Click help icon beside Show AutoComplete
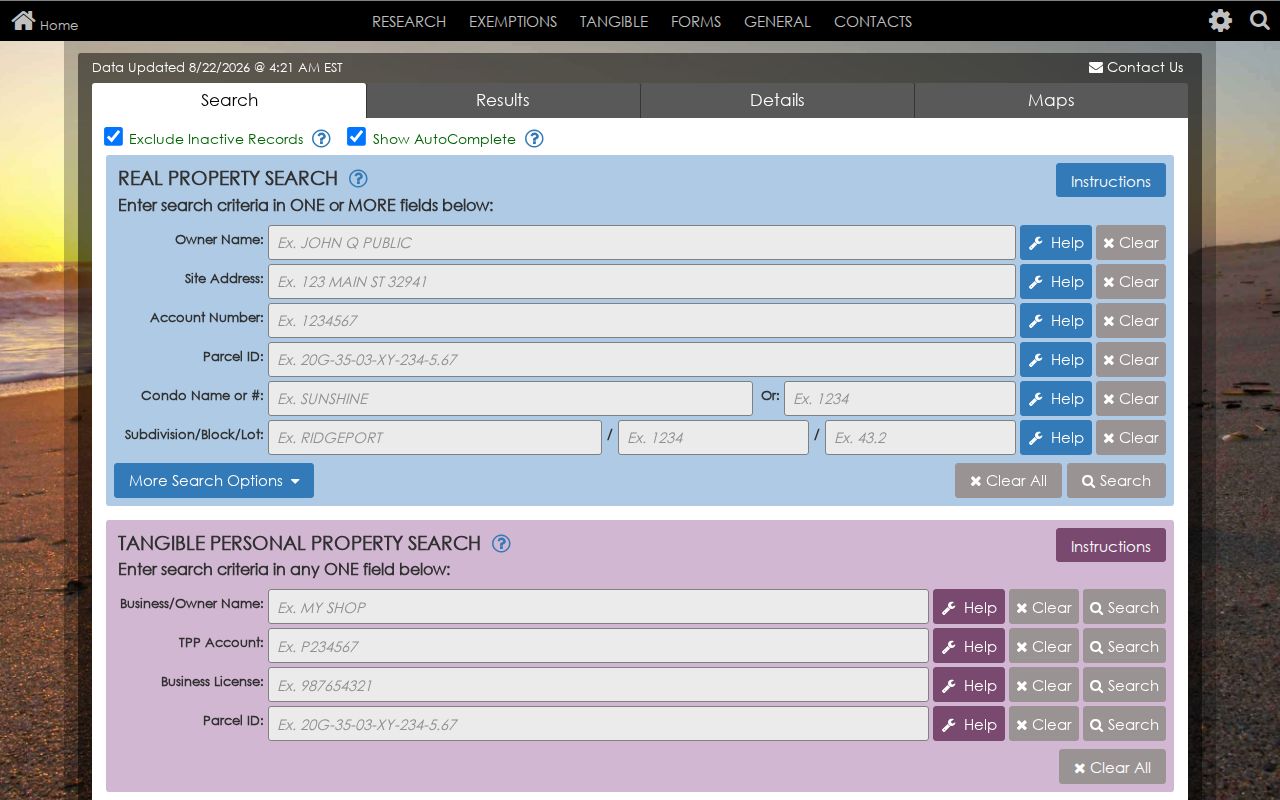Viewport: 1280px width, 800px height. [x=534, y=138]
